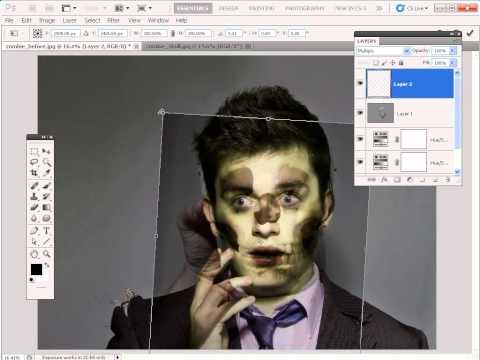This screenshot has width=480, height=360.
Task: Create a new layer icon
Action: coord(435,180)
